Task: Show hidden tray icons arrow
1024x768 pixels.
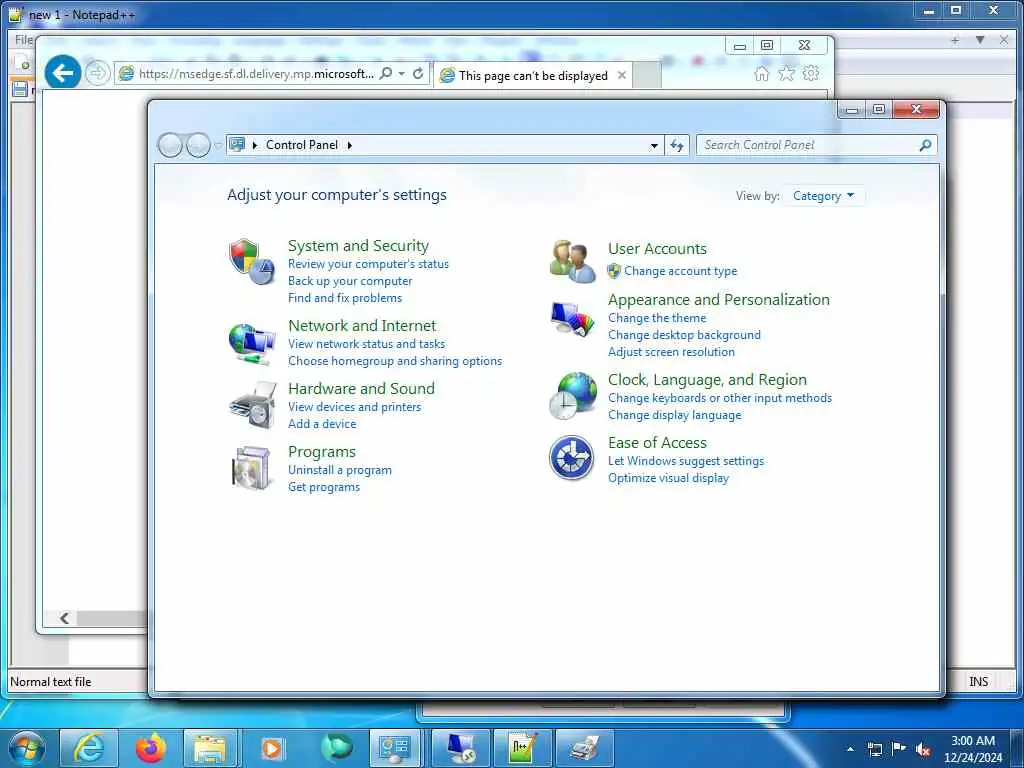Action: coord(850,750)
